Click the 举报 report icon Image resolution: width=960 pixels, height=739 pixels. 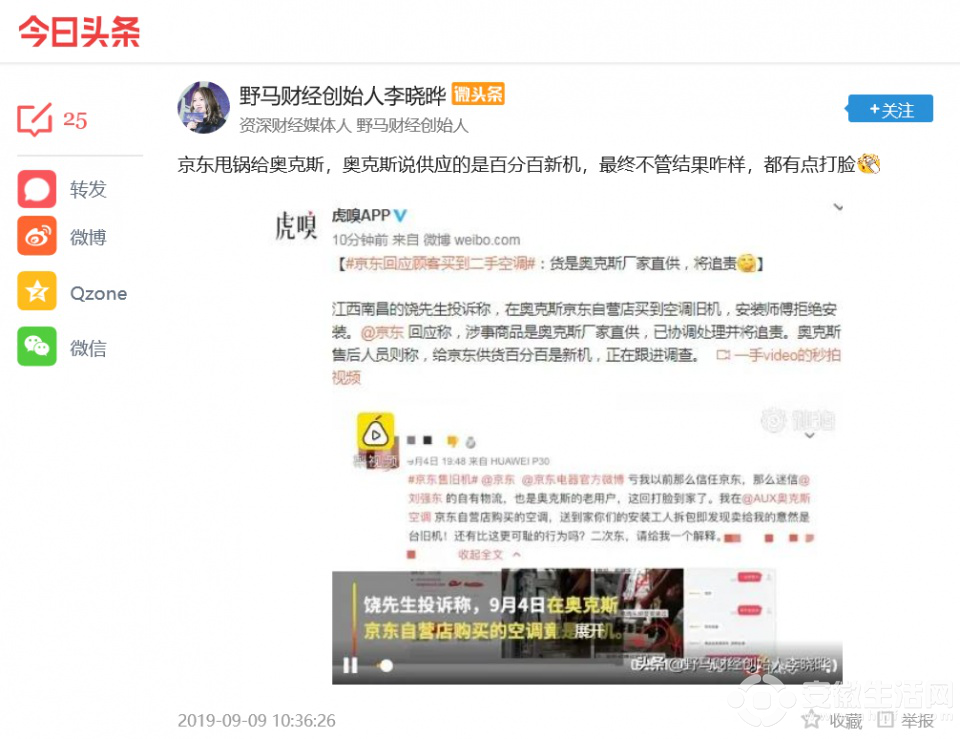(x=885, y=720)
